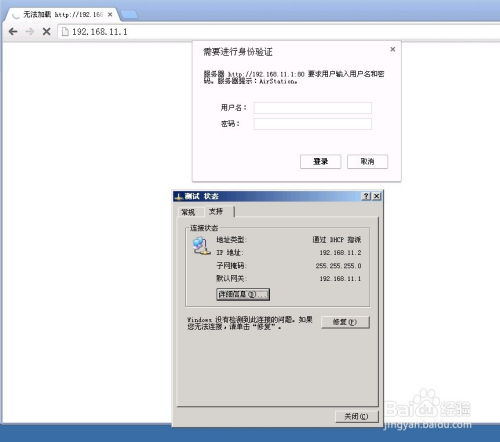This screenshot has height=442, width=500.
Task: Click the browser back arrow
Action: pos(13,32)
